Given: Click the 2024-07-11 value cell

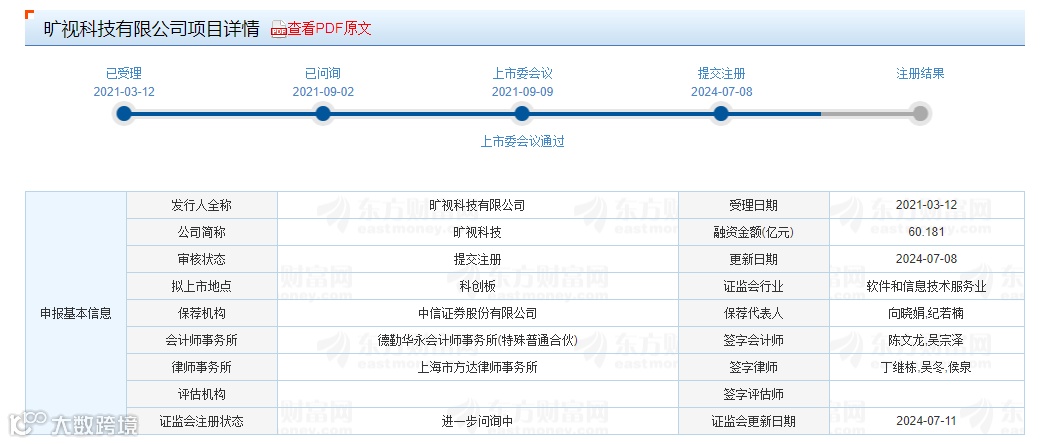Looking at the screenshot, I should (x=926, y=421).
